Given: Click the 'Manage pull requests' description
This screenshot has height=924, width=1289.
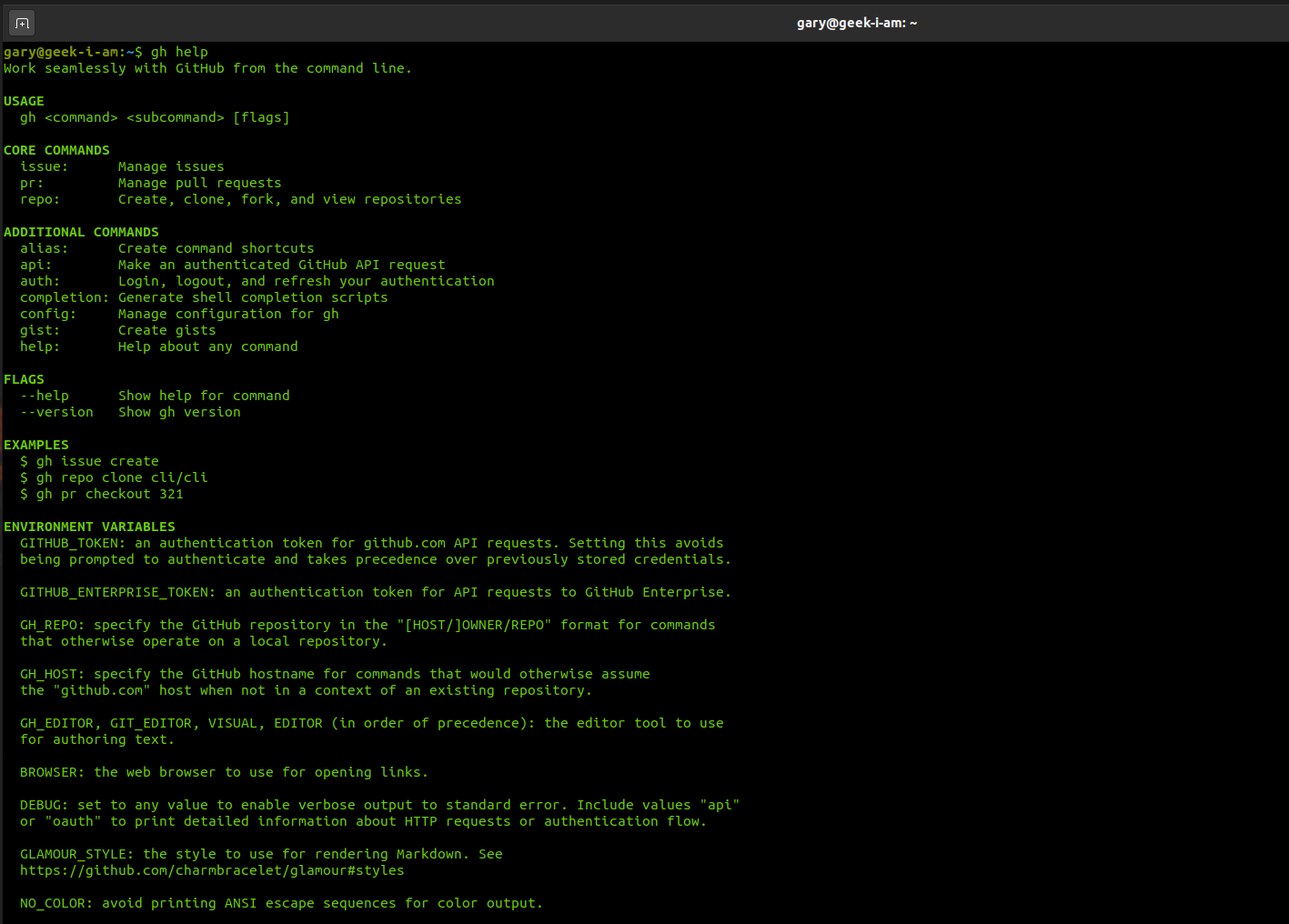Looking at the screenshot, I should pos(200,183).
